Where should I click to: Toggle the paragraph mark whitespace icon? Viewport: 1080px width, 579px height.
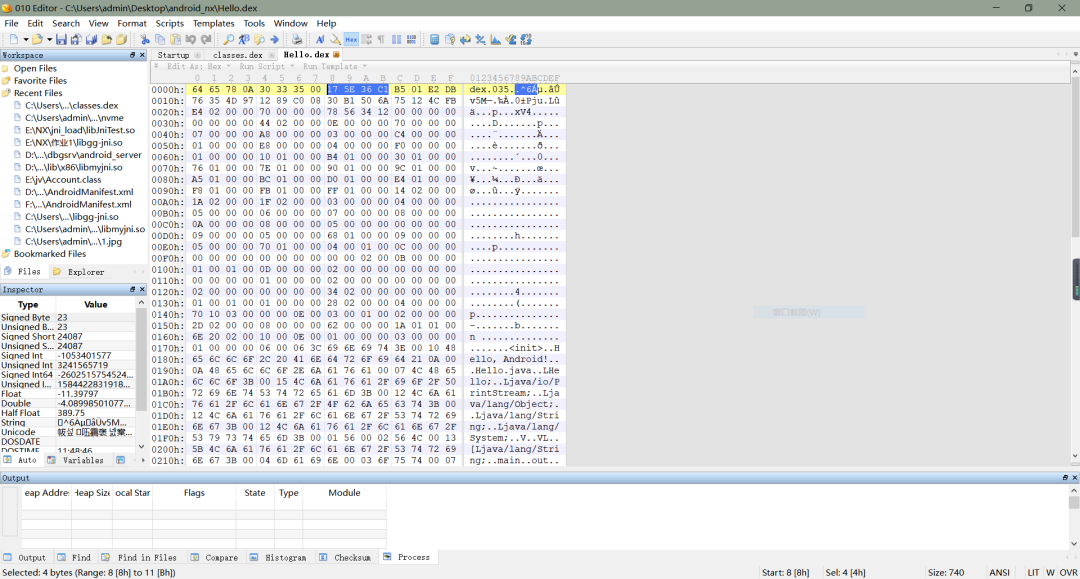pyautogui.click(x=381, y=39)
